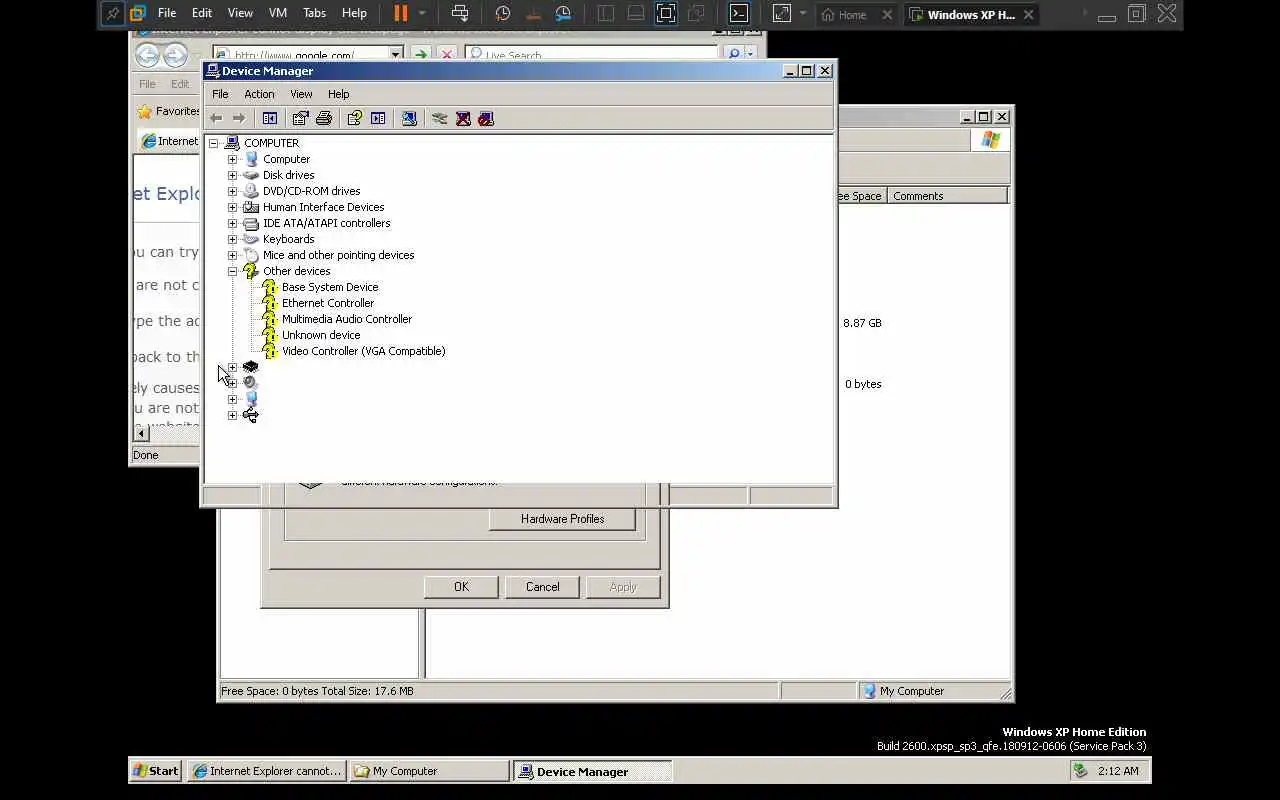Click the pin icon at top left

[112, 13]
